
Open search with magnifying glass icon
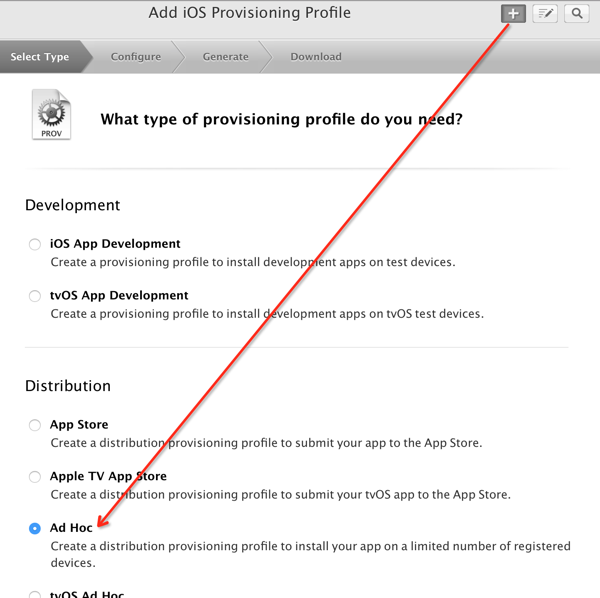pos(576,13)
